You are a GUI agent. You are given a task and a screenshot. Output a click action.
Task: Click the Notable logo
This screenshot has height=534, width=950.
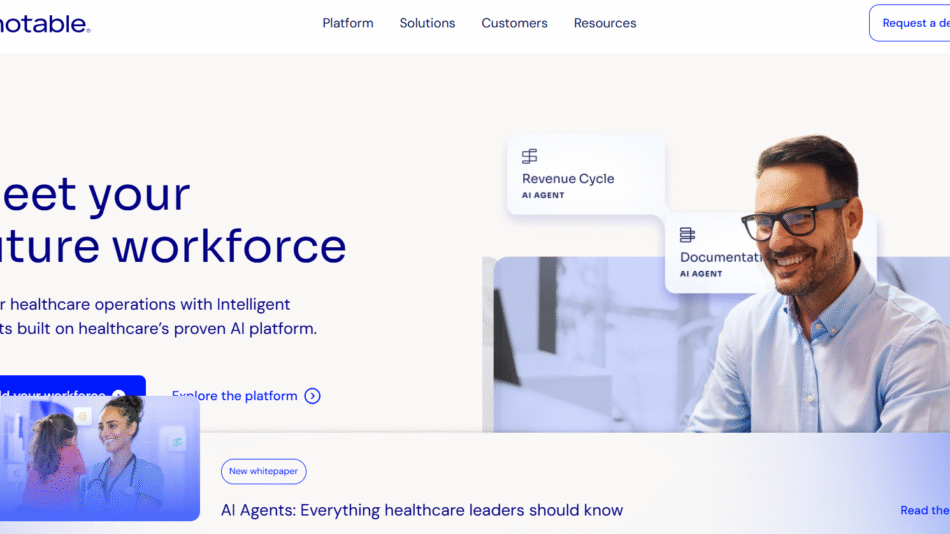tap(43, 23)
